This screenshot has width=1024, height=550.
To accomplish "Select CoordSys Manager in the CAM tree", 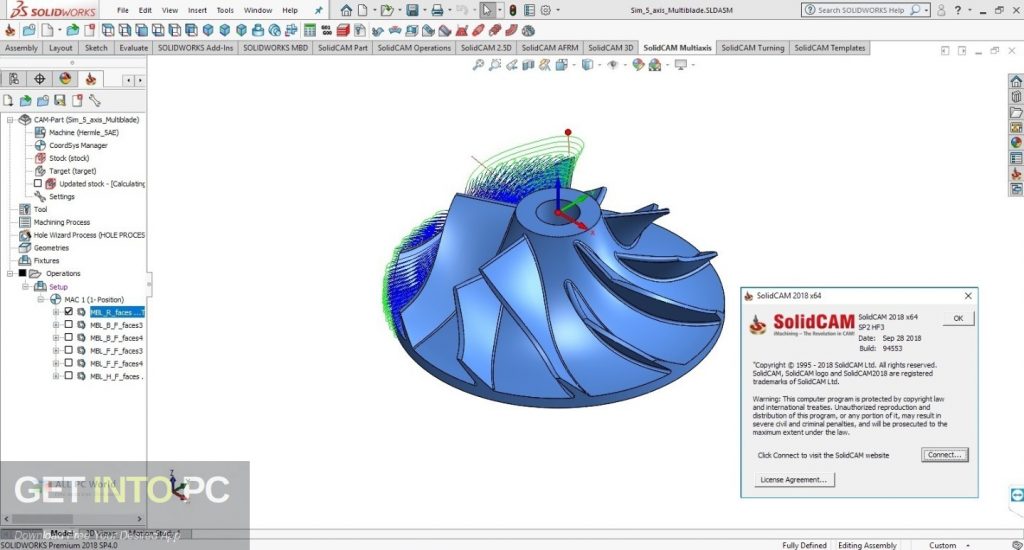I will pos(78,145).
